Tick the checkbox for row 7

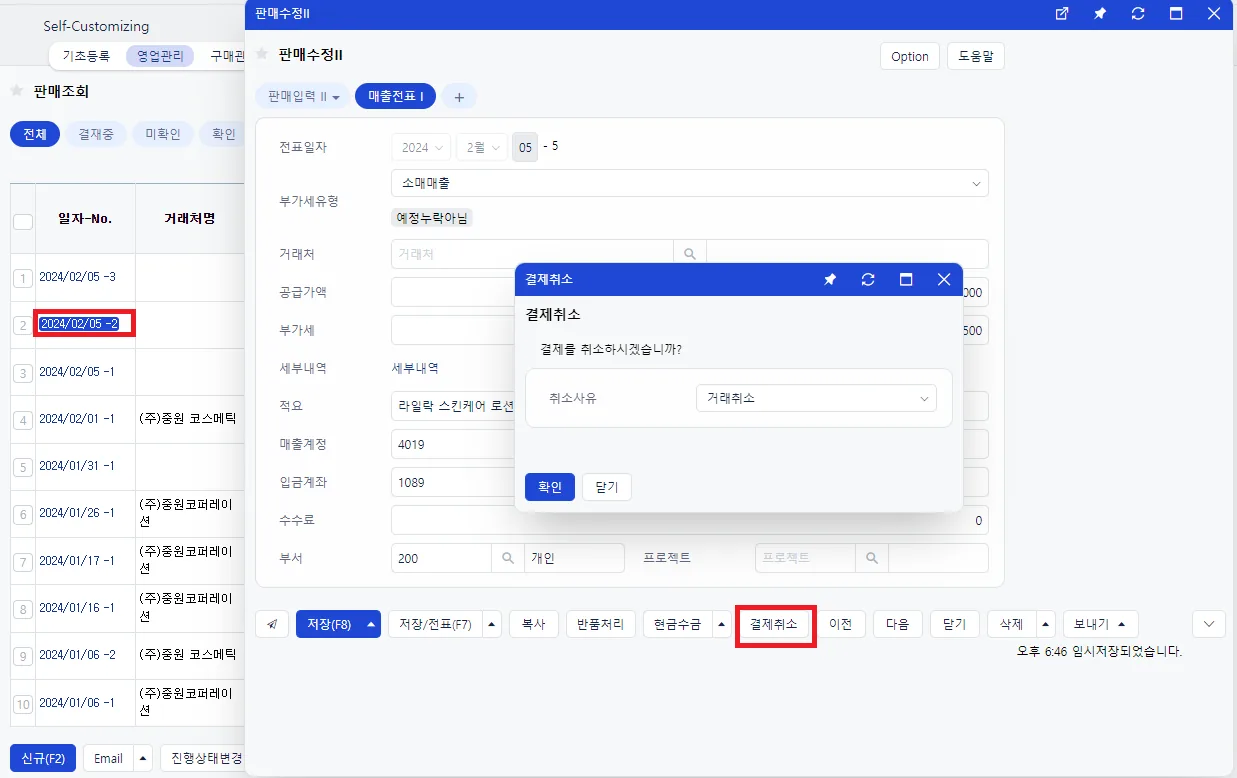click(x=23, y=562)
